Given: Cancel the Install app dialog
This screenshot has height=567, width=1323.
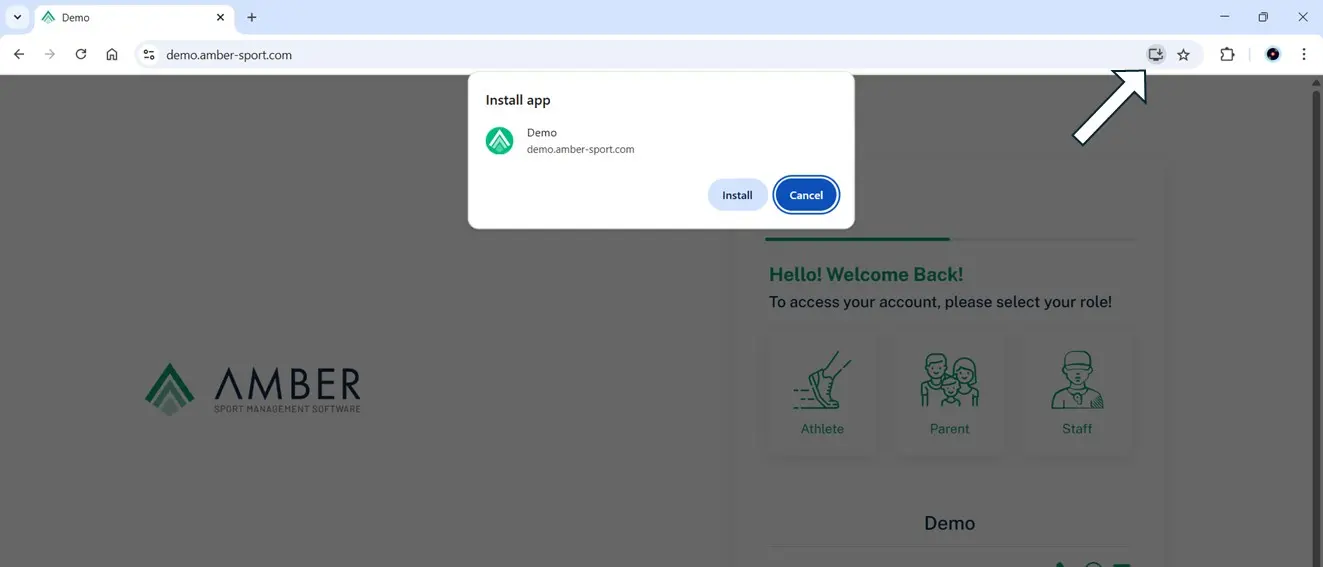Looking at the screenshot, I should click(806, 195).
